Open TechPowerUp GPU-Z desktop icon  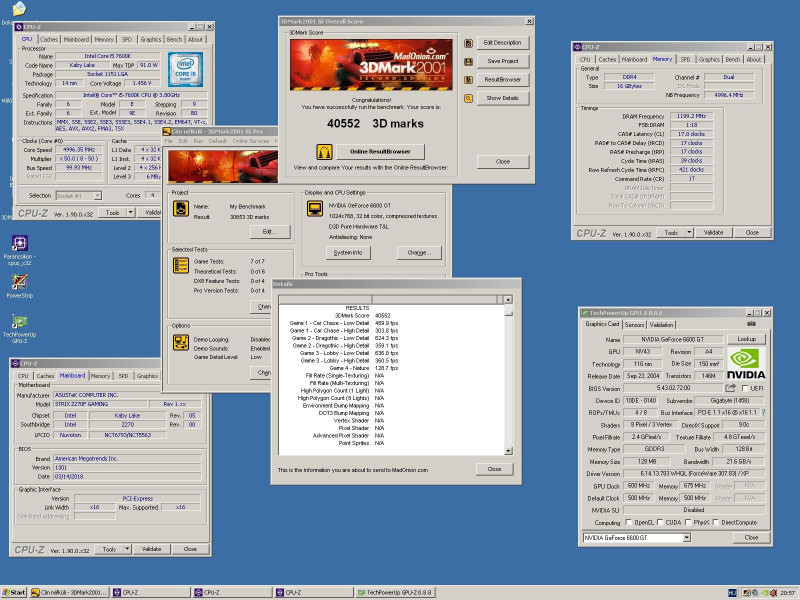pos(19,323)
